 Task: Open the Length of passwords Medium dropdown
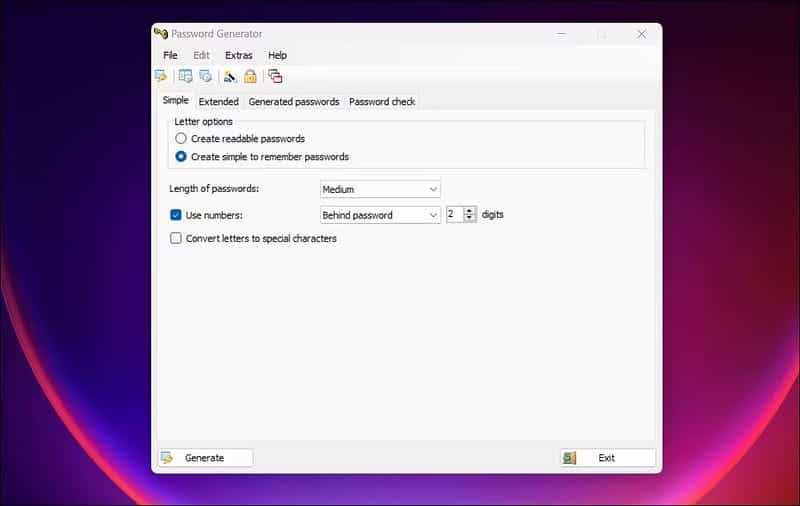click(x=380, y=189)
